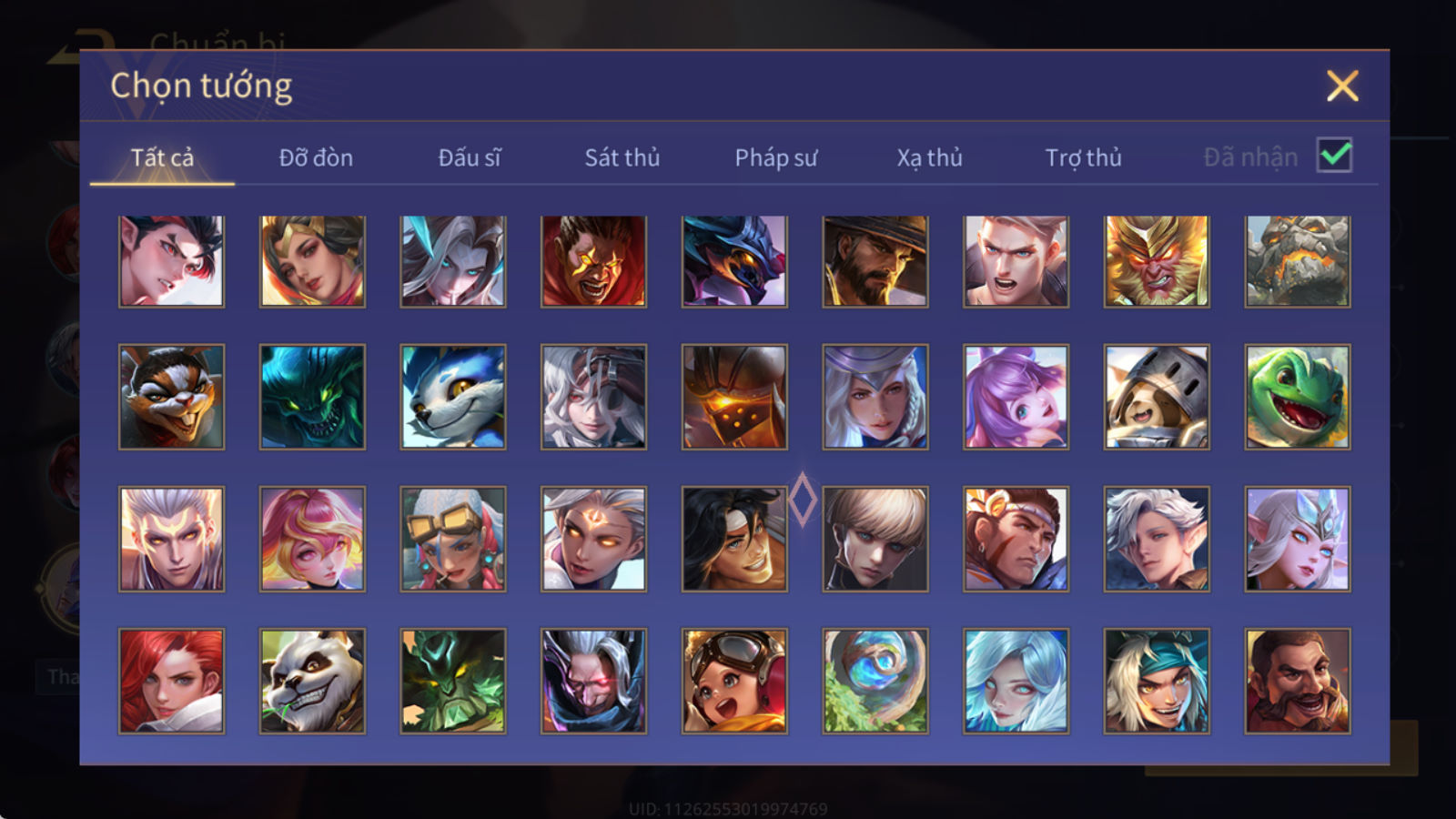Select the swirling blue orb hero
Screen dimensions: 1456x819
tap(875, 681)
